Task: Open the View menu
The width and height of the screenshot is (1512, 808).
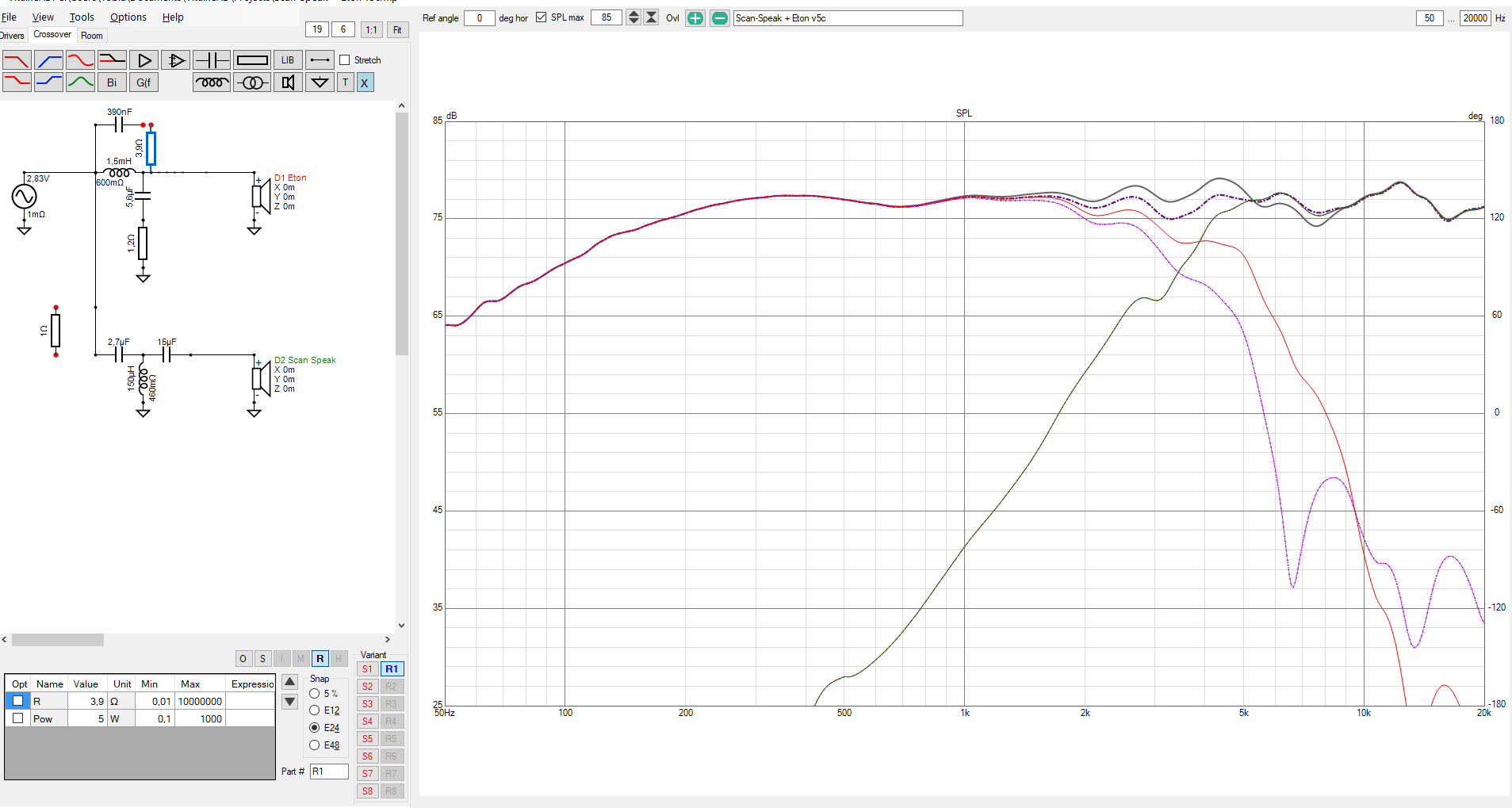Action: coord(43,17)
